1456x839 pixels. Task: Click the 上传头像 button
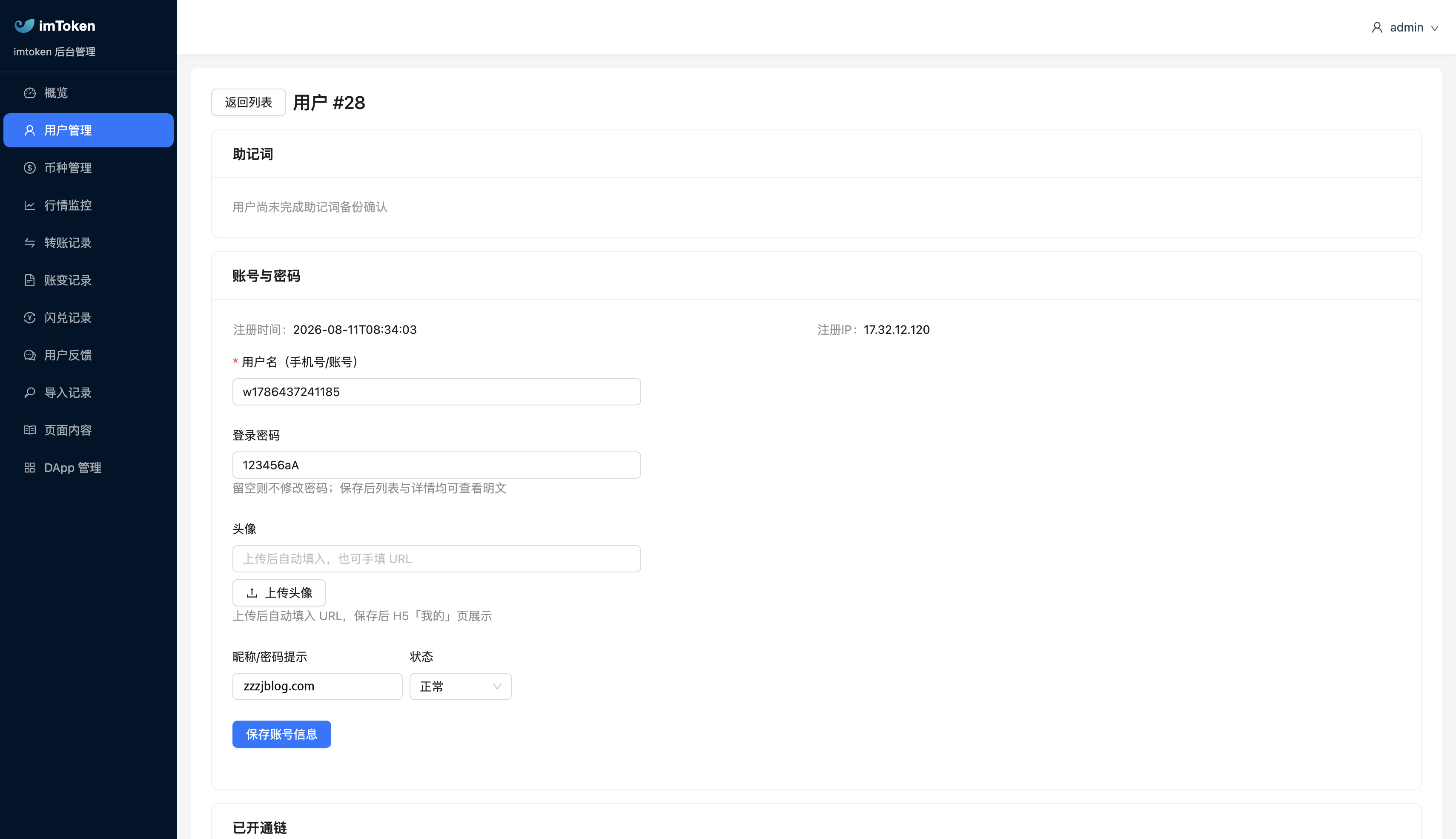279,592
